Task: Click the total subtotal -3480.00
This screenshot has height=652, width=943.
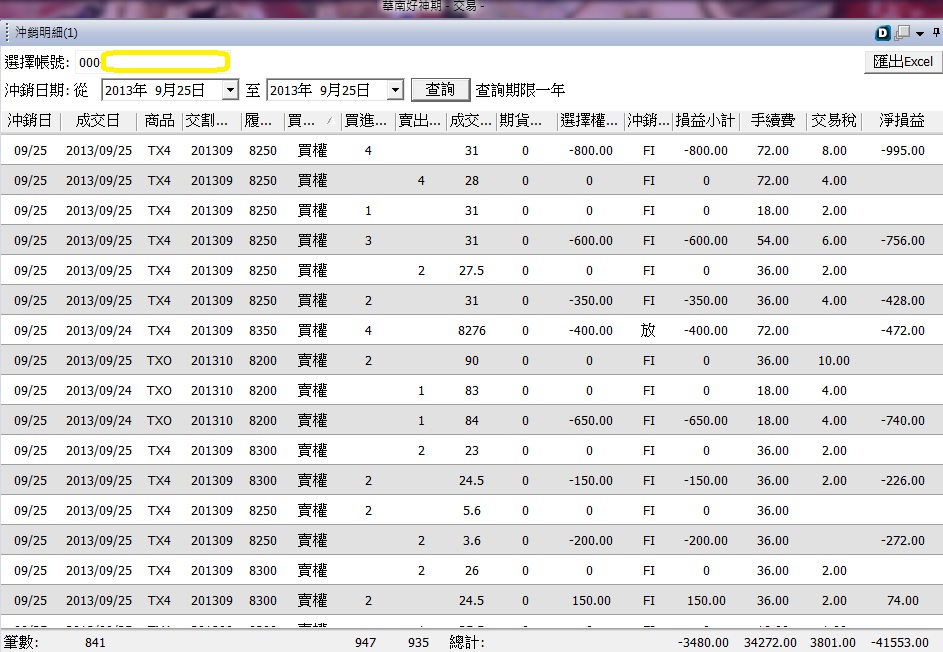Action: [x=703, y=642]
